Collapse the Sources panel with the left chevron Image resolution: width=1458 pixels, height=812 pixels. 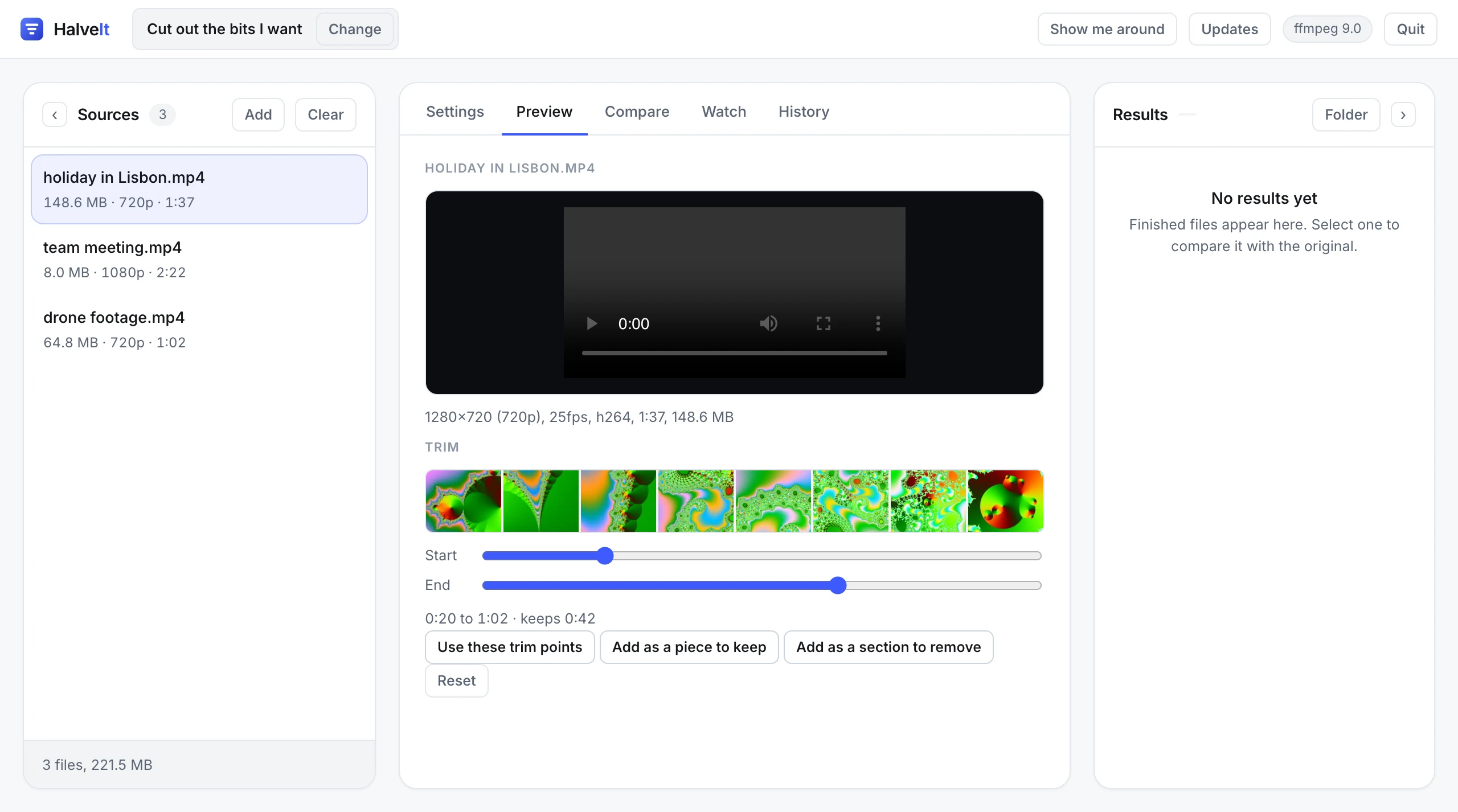point(55,114)
